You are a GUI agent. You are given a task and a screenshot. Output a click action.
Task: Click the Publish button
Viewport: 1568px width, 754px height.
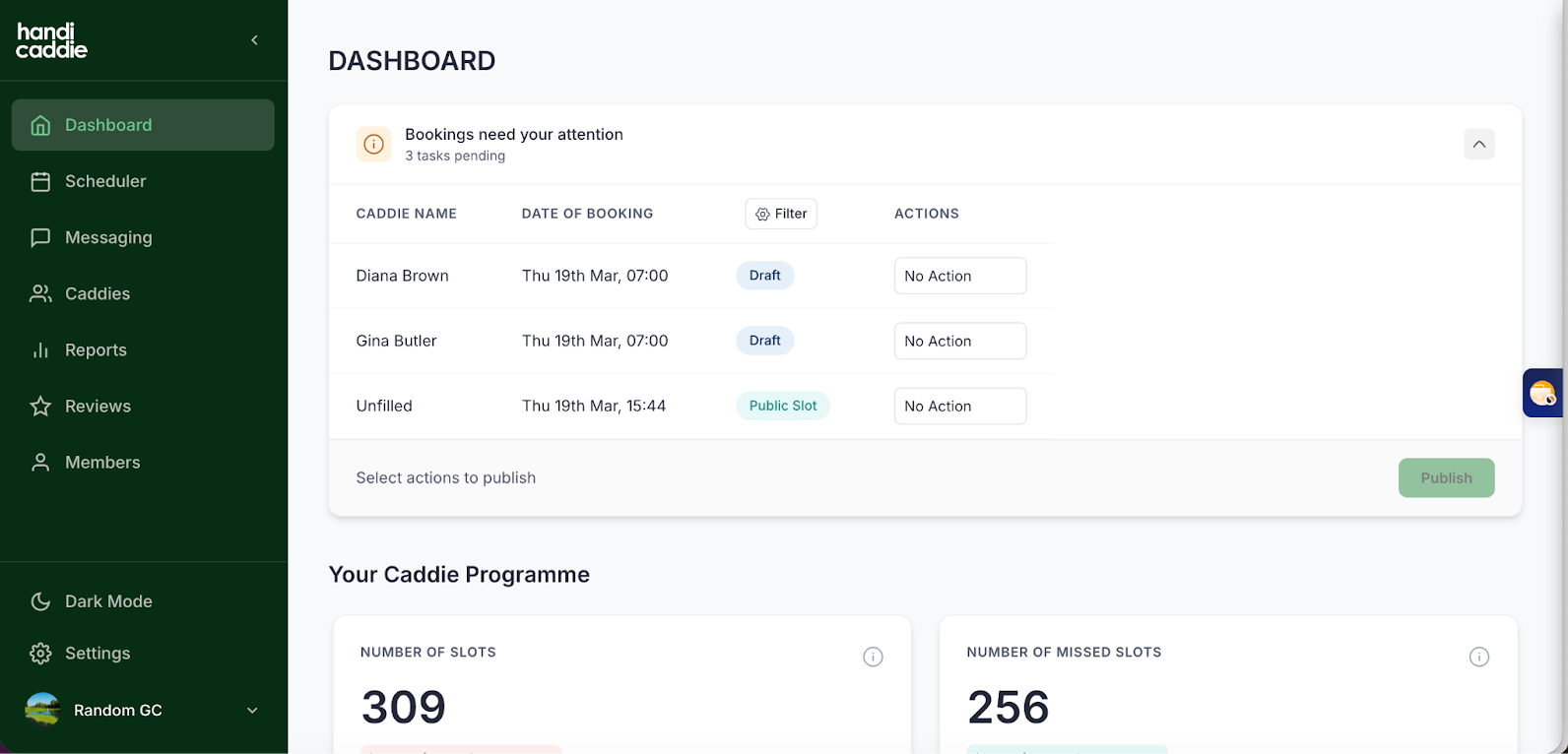(1446, 477)
